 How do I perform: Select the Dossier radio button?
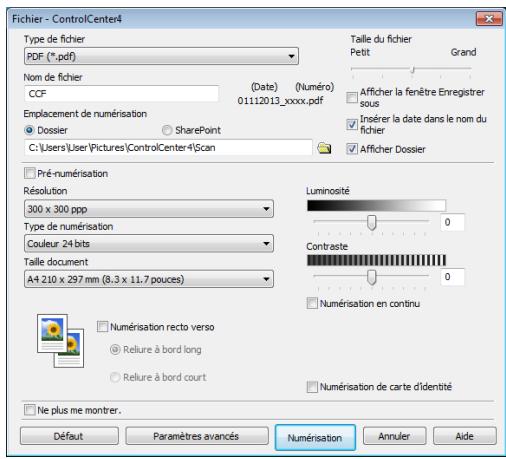[x=29, y=130]
